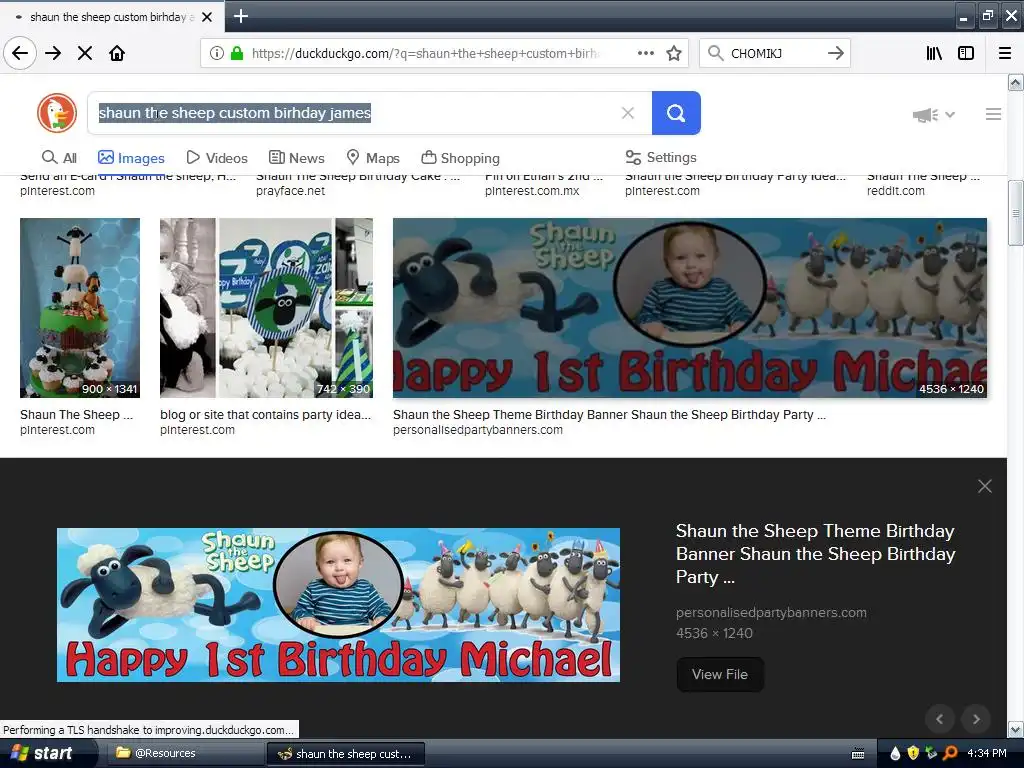The width and height of the screenshot is (1024, 768).
Task: Go forward with the browser forward arrow
Action: click(53, 53)
